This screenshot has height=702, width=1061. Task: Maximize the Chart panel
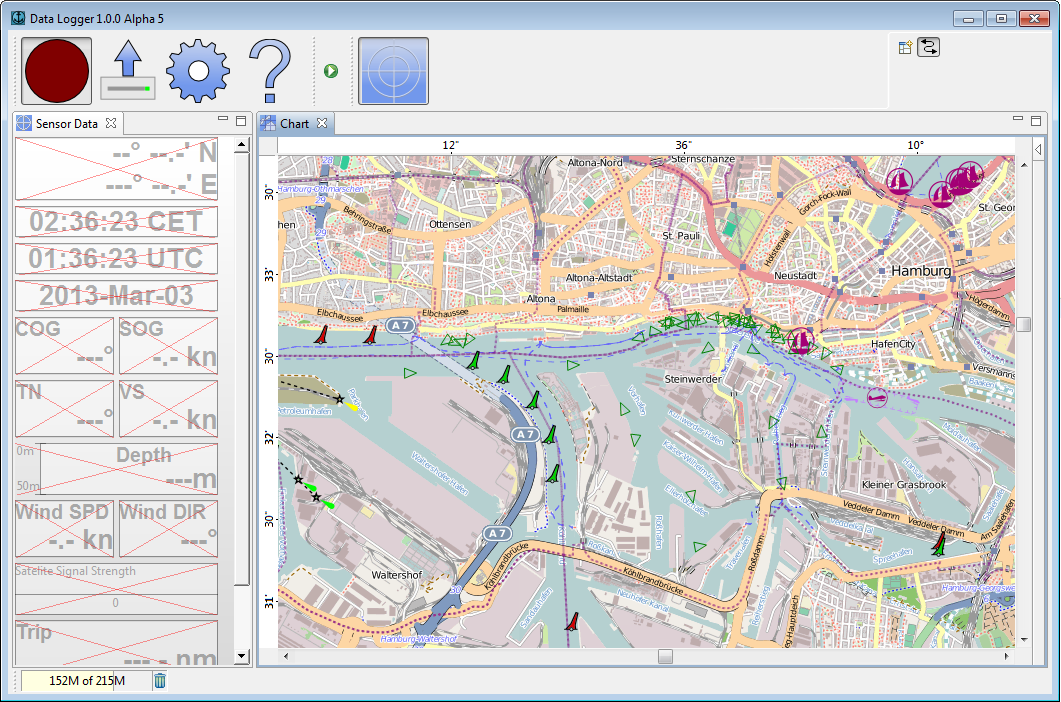point(1036,121)
